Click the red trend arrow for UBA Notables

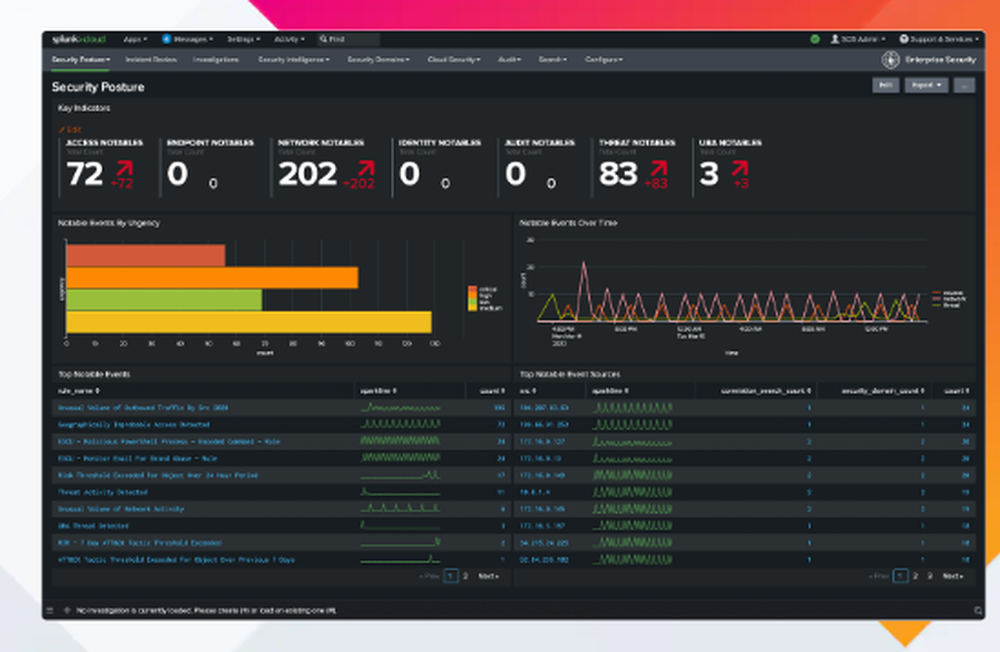740,168
